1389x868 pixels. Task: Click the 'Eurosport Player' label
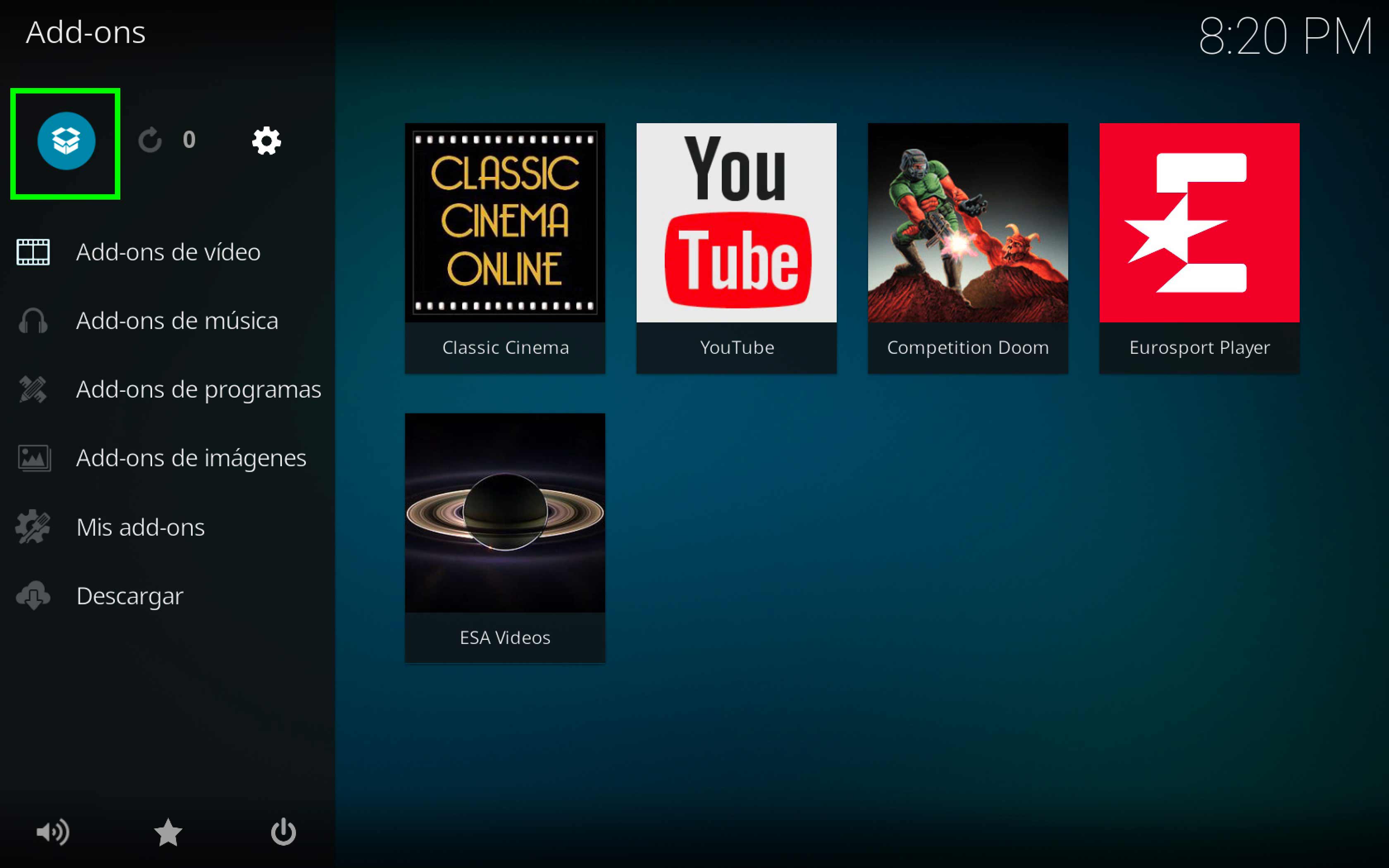tap(1200, 348)
